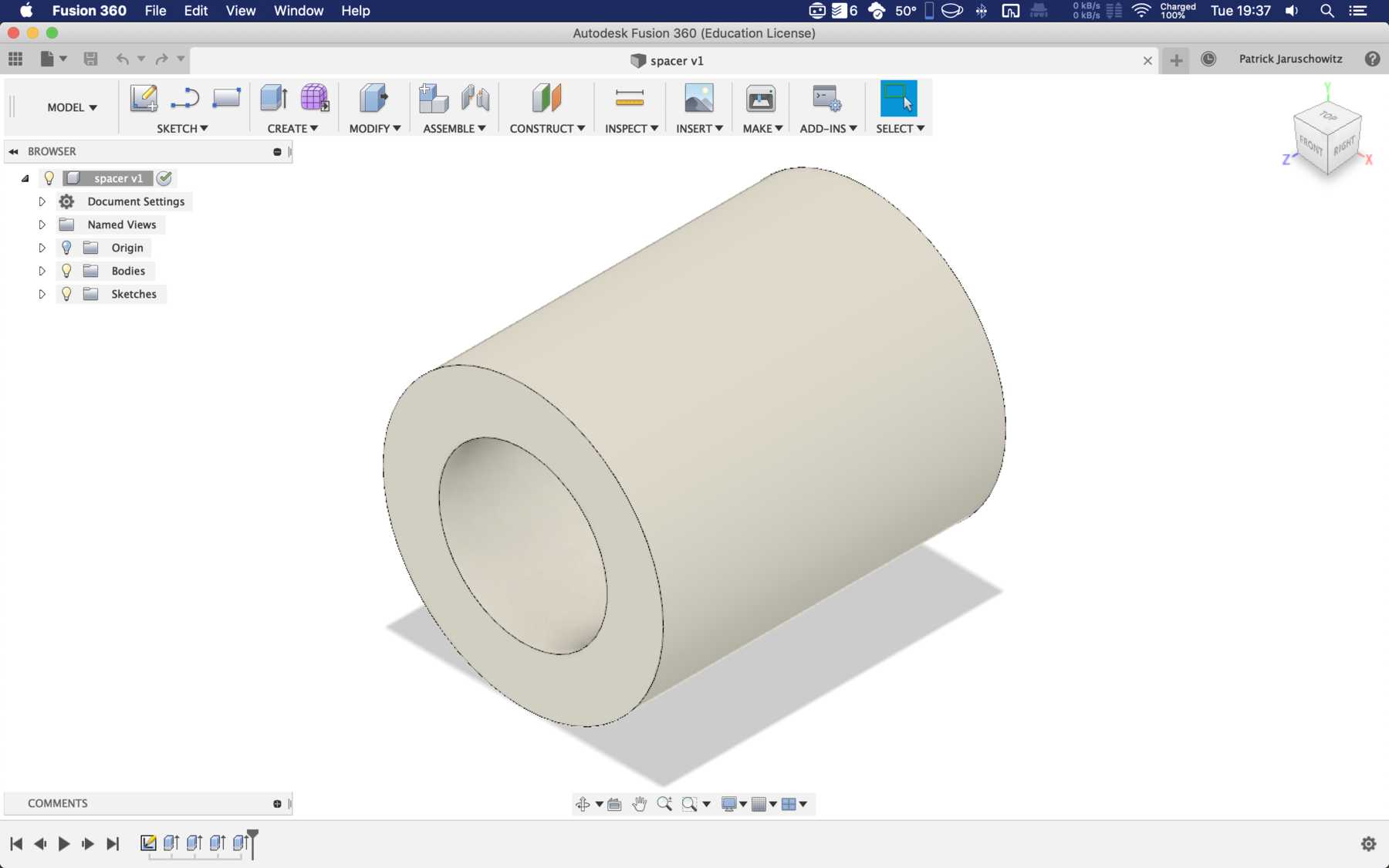
Task: Expand the Bodies folder
Action: 42,271
